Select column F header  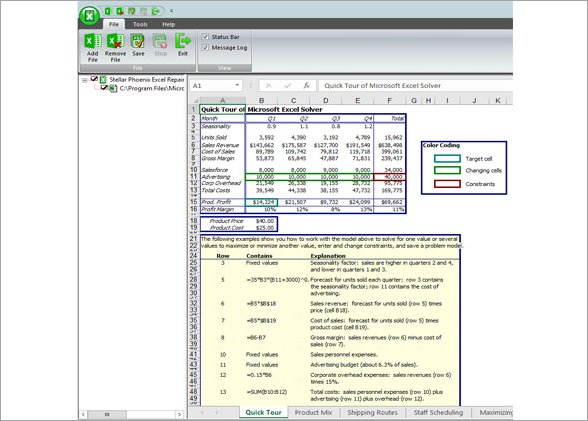[390, 100]
